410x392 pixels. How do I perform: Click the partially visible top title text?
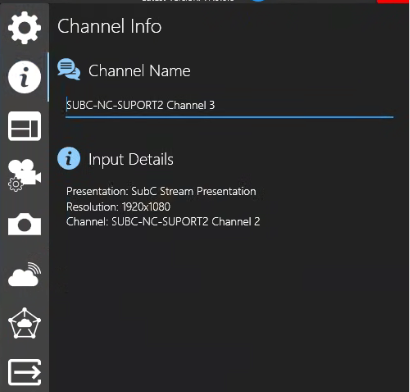188,1
